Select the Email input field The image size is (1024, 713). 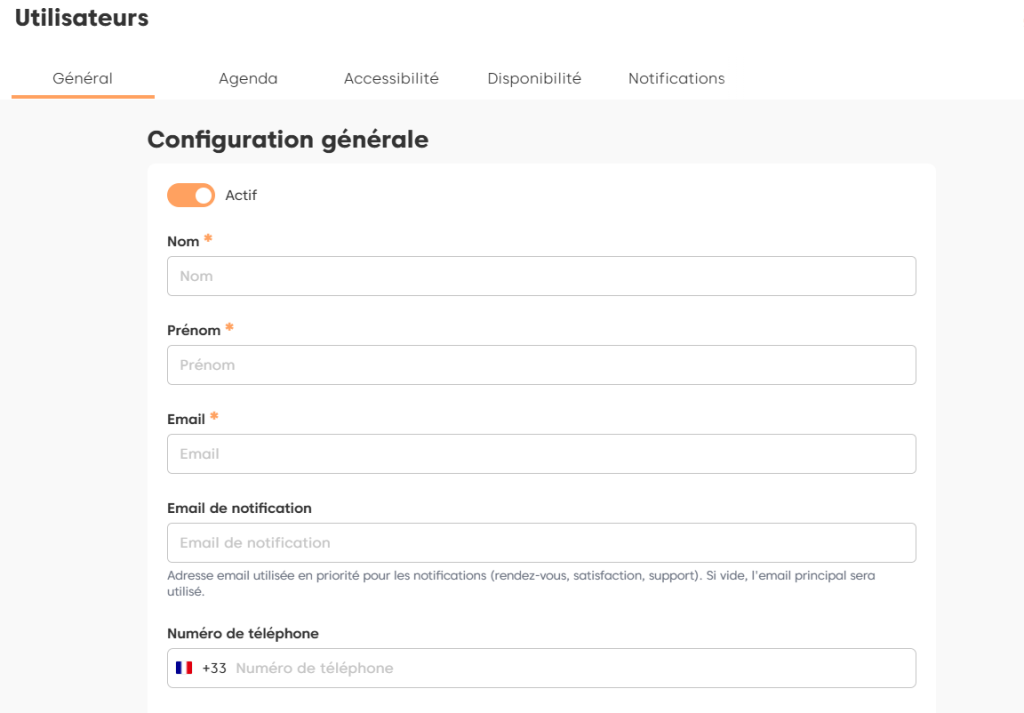tap(541, 454)
